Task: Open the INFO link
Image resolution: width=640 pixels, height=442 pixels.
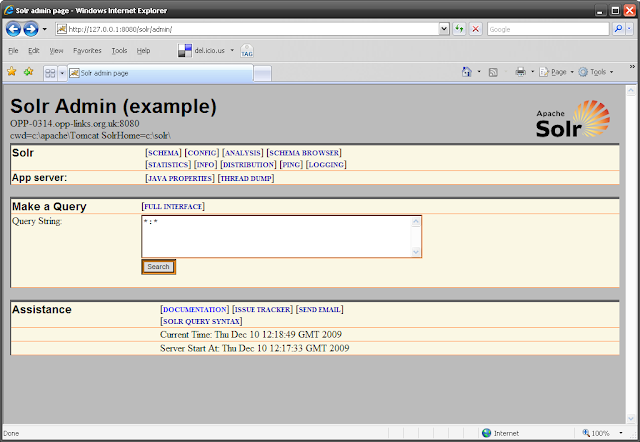Action: pos(206,164)
